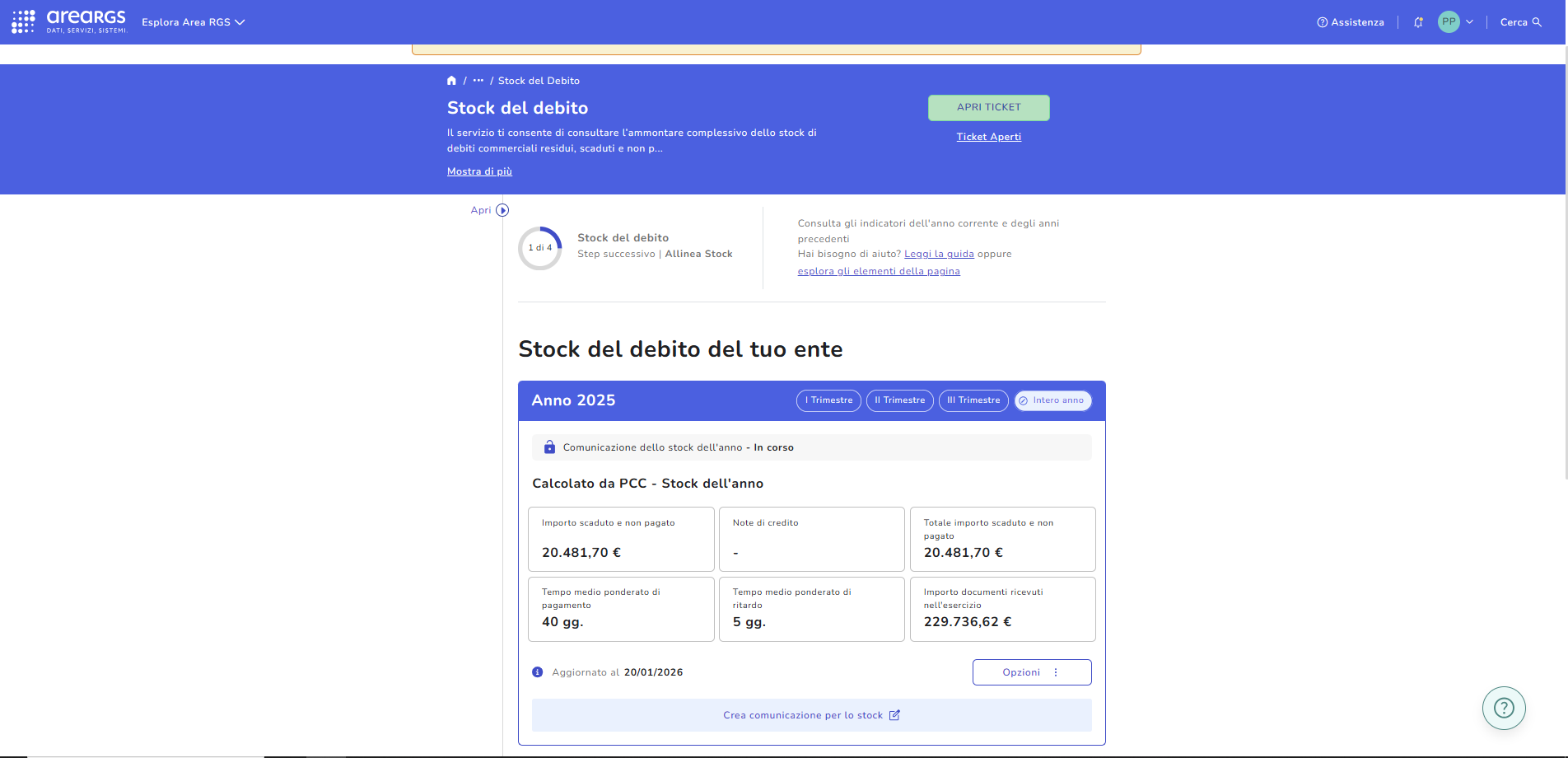
Task: Click Stock del Debito breadcrumb
Action: coord(539,81)
